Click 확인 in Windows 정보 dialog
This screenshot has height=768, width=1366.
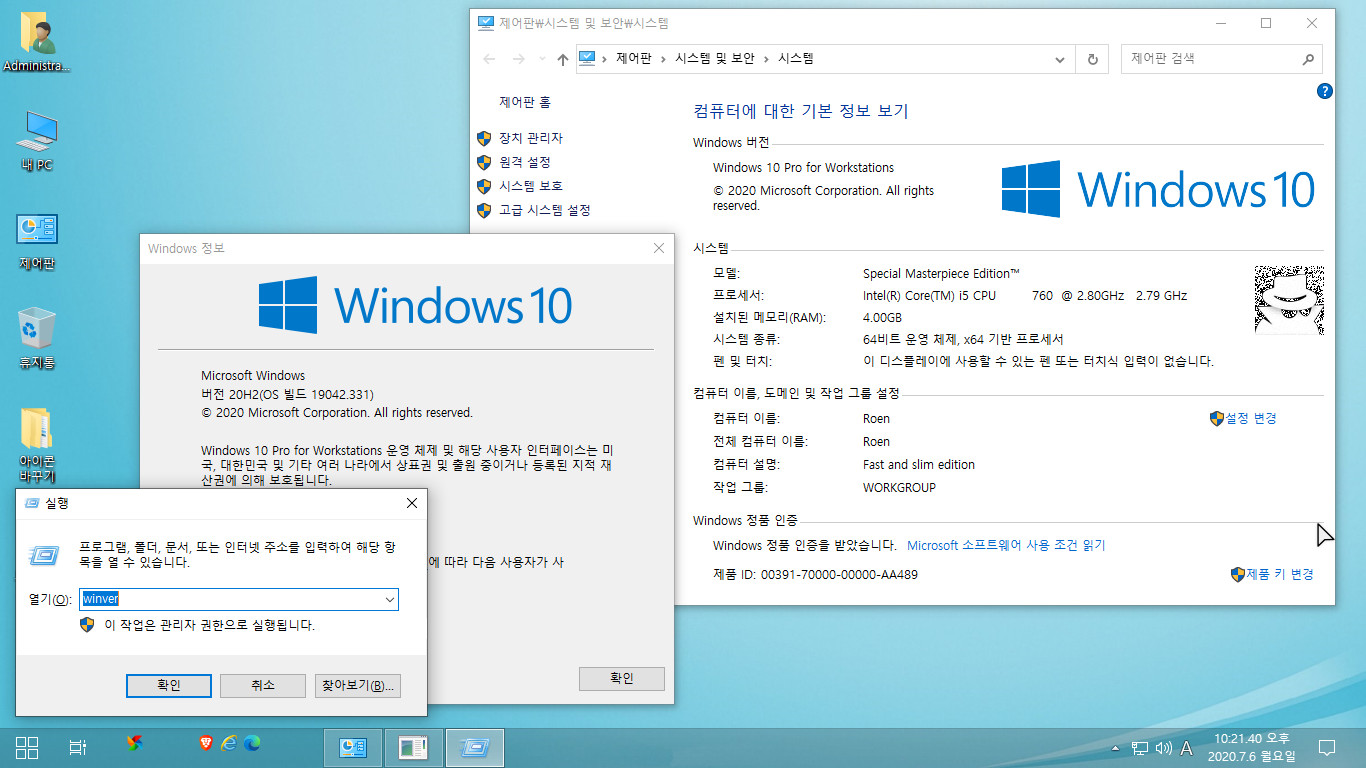(x=622, y=678)
